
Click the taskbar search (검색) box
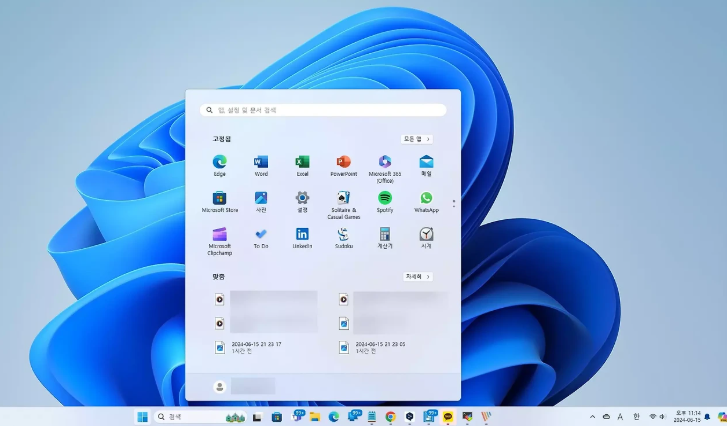tap(200, 417)
